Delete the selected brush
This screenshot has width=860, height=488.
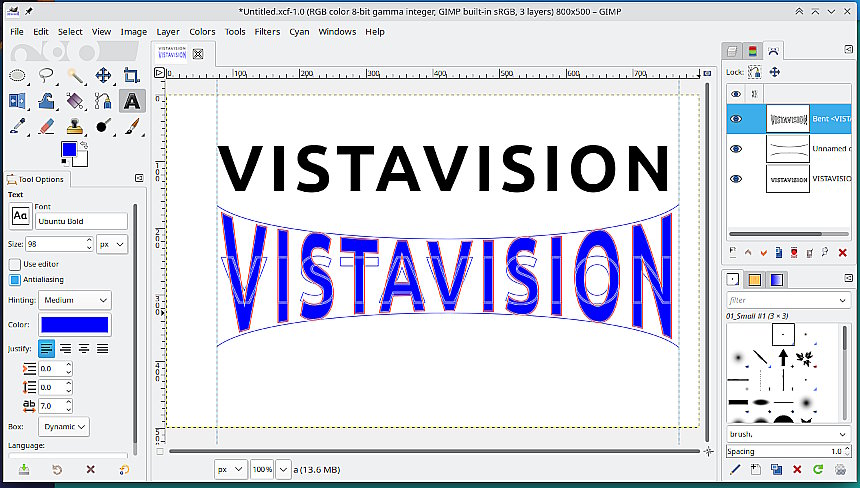pos(797,469)
